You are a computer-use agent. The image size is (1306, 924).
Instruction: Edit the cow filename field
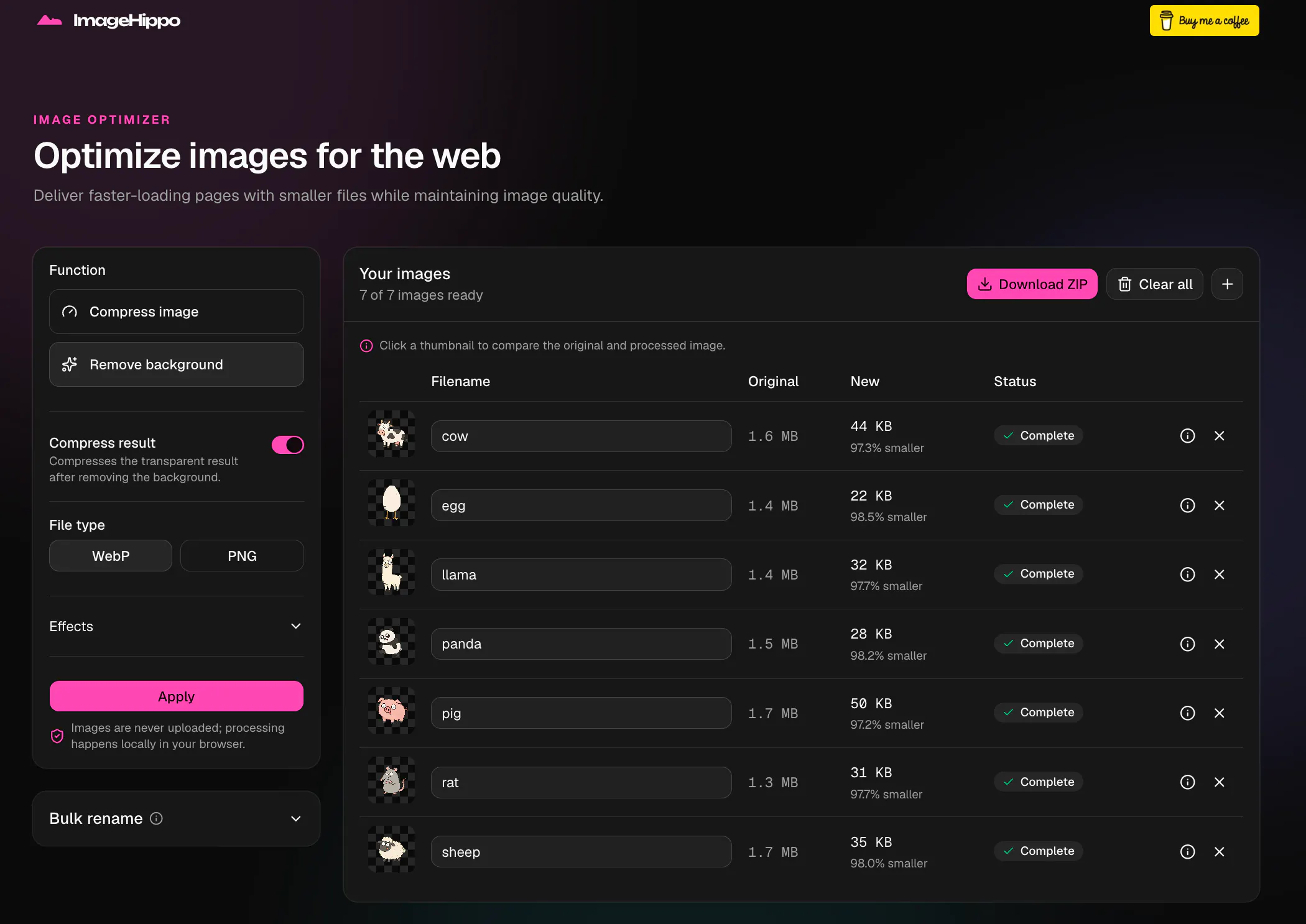(x=581, y=437)
